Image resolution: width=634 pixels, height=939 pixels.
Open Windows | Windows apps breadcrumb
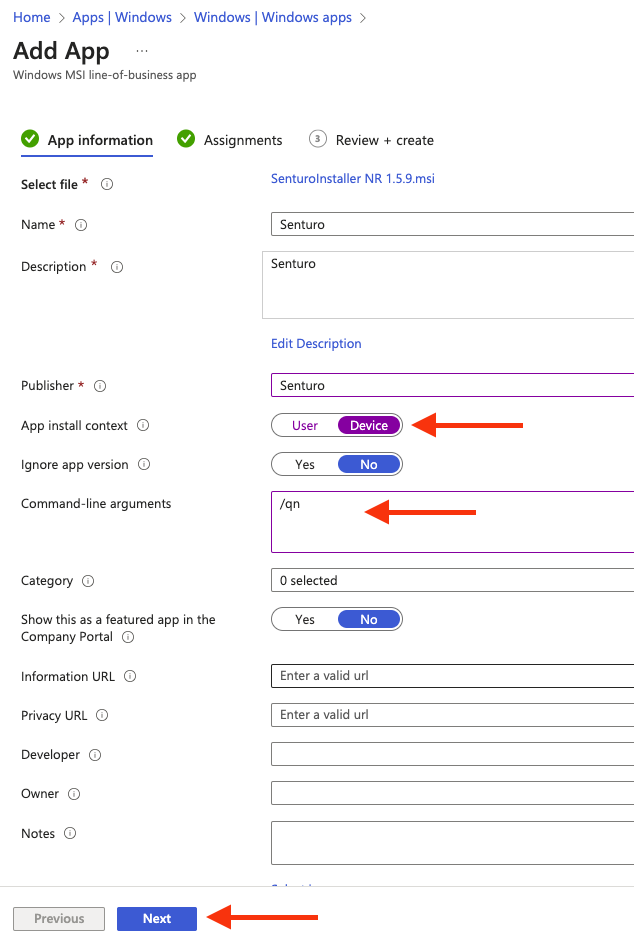[273, 17]
